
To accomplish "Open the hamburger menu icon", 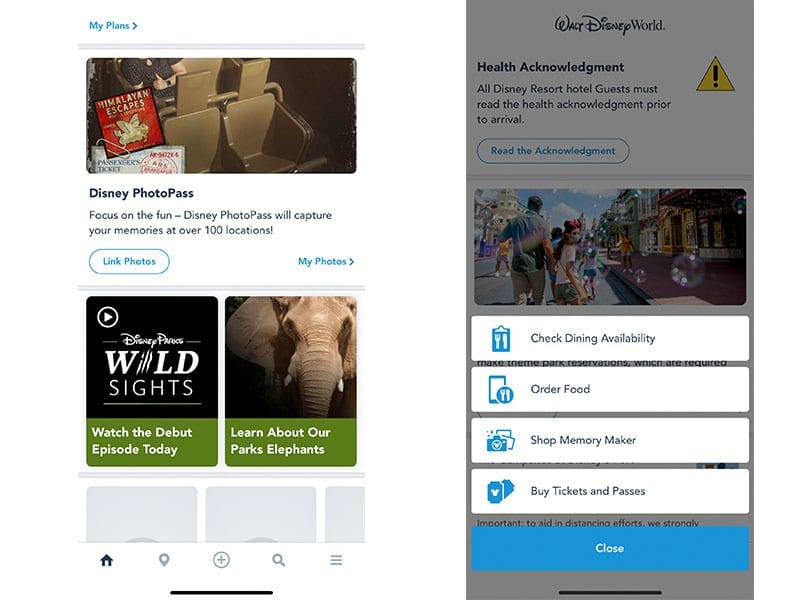I will 336,560.
